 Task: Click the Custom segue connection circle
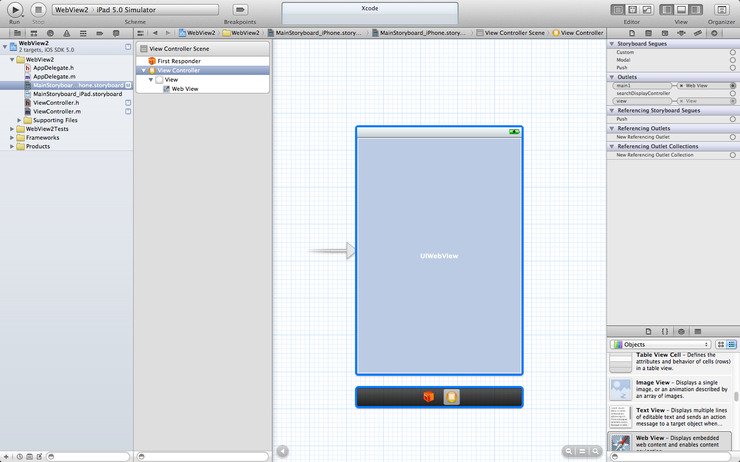732,52
